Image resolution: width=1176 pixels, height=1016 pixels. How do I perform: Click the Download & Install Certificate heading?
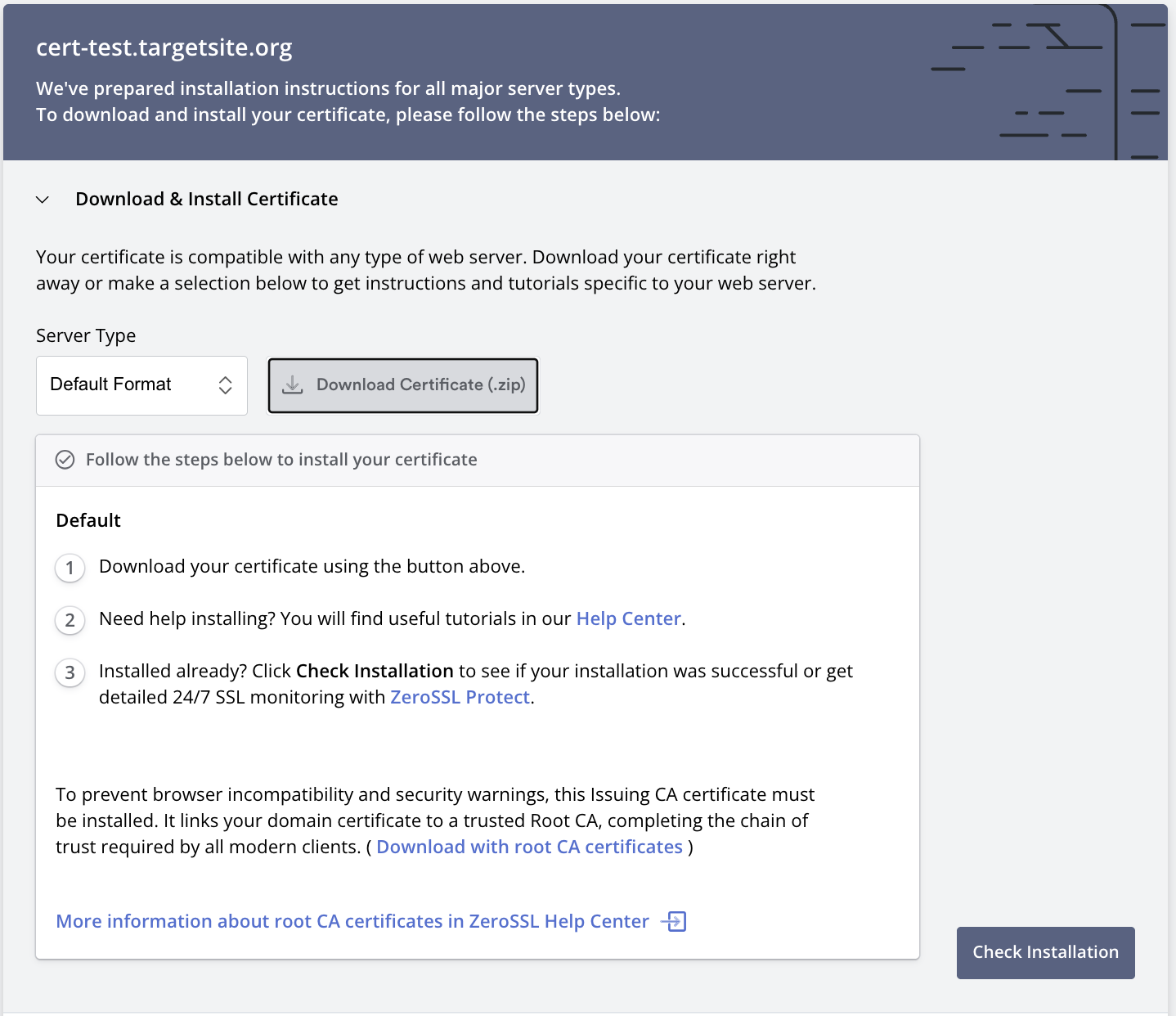tap(207, 199)
